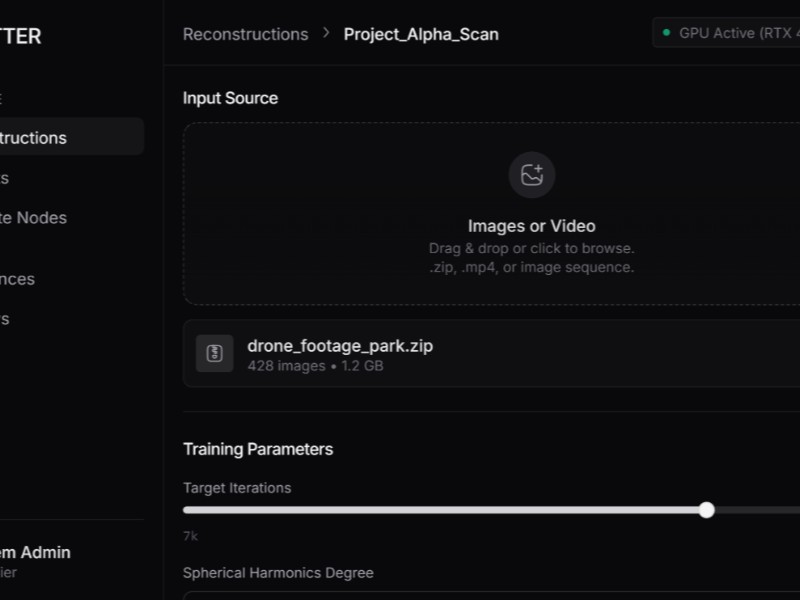Click the Images or Video drop zone
800x600 pixels.
tap(491, 214)
